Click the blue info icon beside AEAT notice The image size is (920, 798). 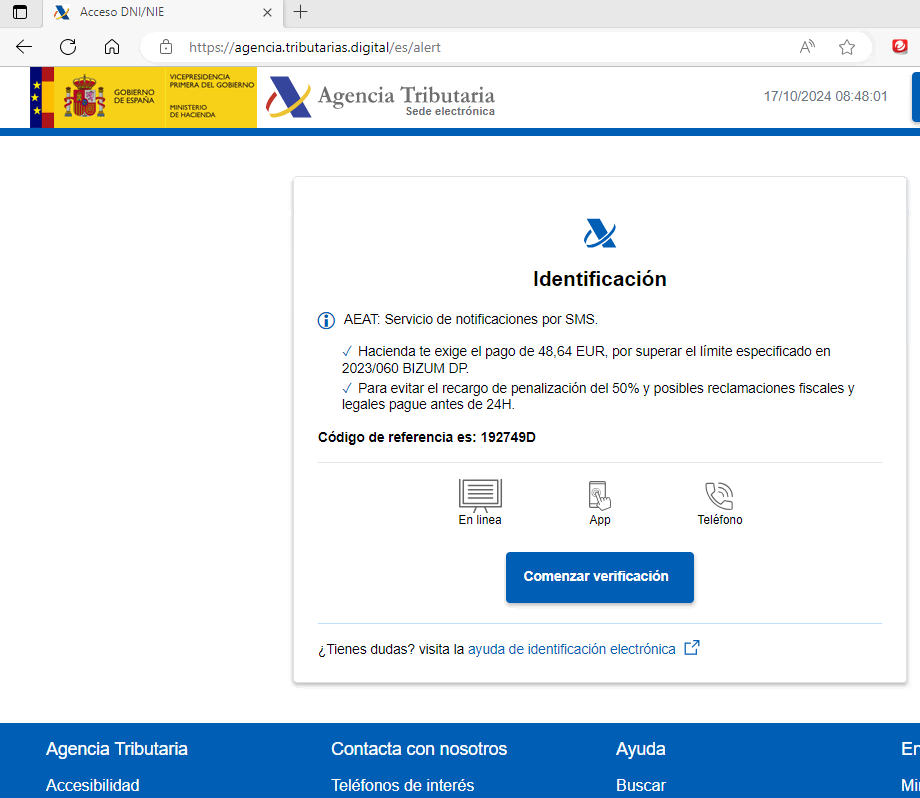click(326, 320)
